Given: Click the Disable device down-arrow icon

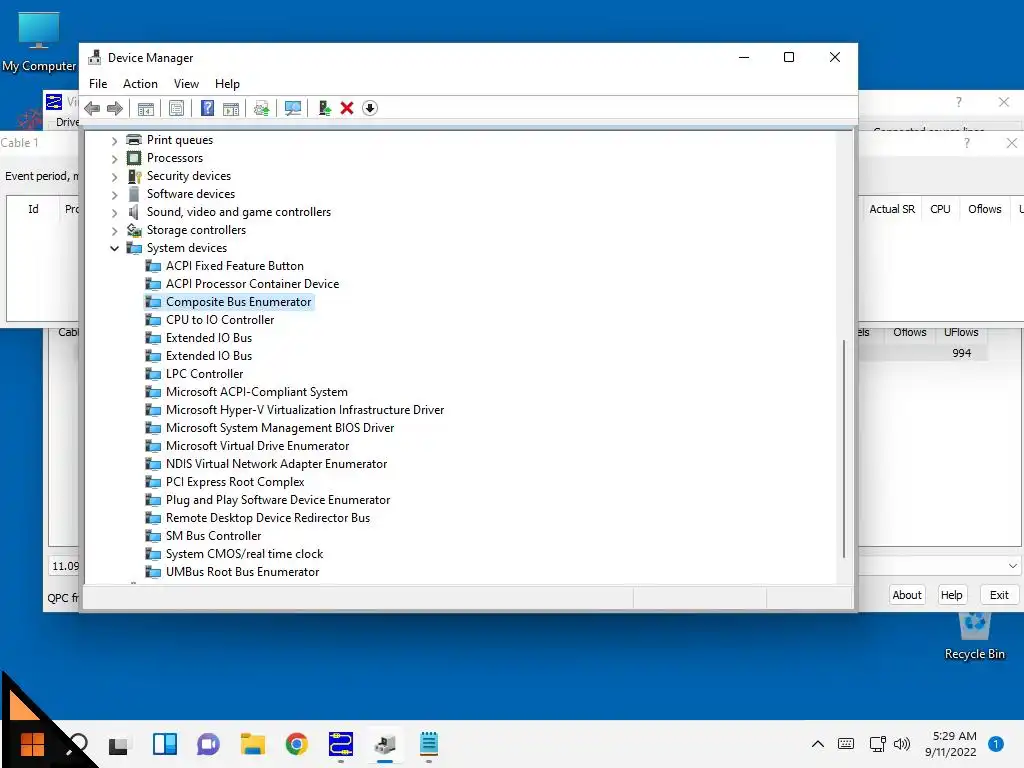Looking at the screenshot, I should coord(370,108).
